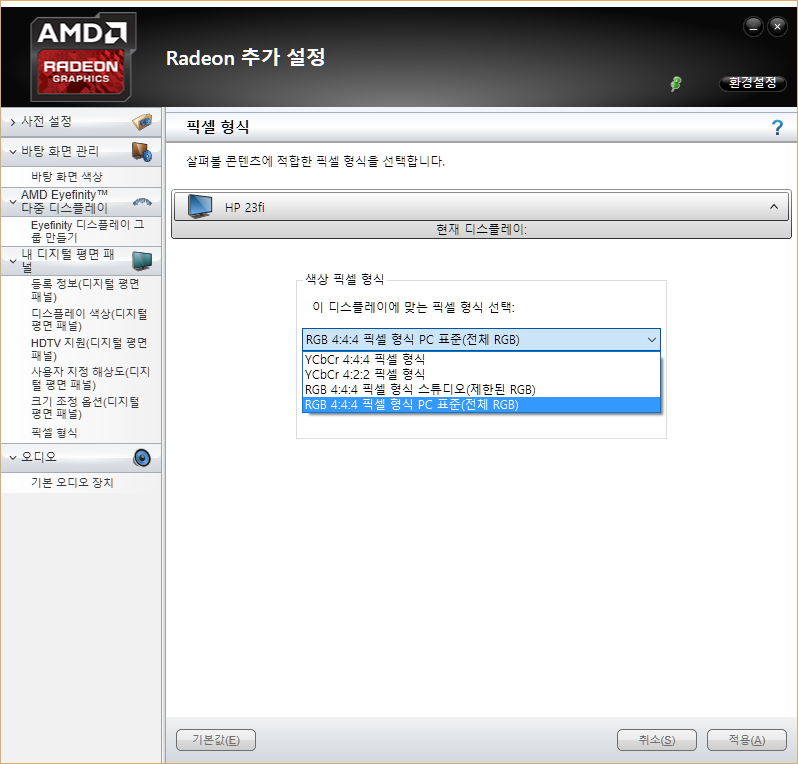This screenshot has width=798, height=764.
Task: Open 바탕 화면 색상 settings page
Action: point(67,176)
